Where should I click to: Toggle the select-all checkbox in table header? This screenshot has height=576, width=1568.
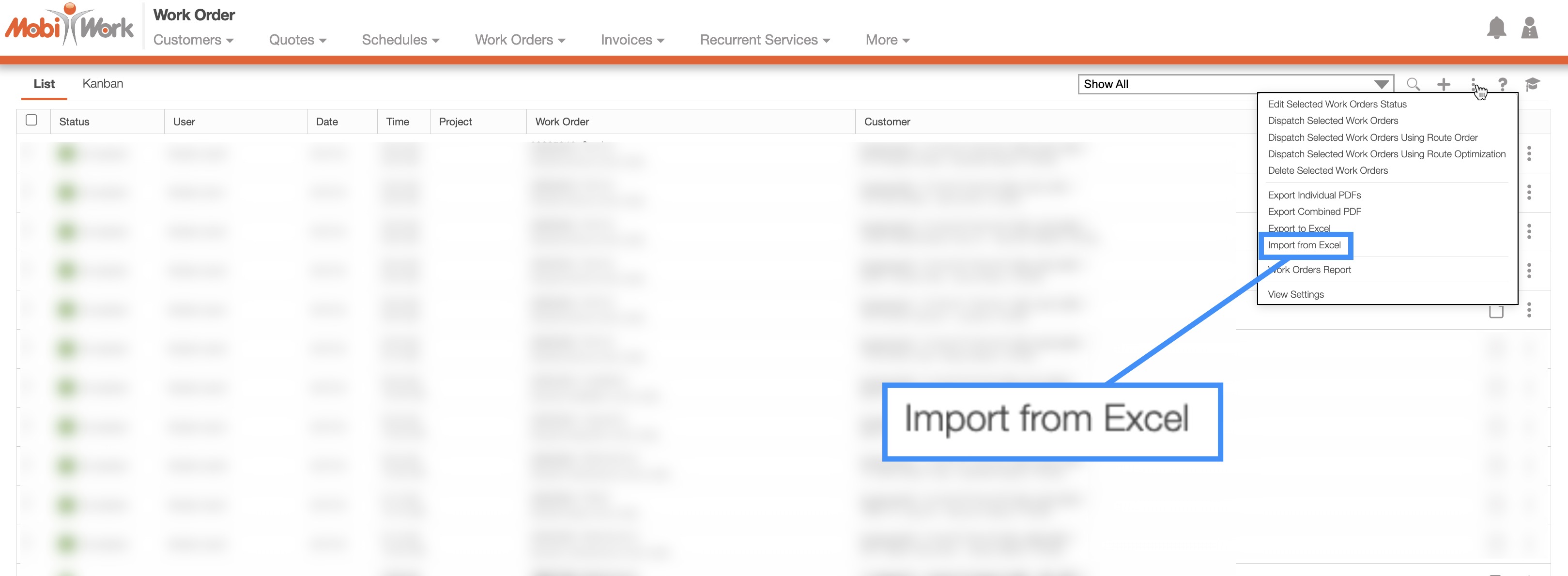[x=31, y=121]
